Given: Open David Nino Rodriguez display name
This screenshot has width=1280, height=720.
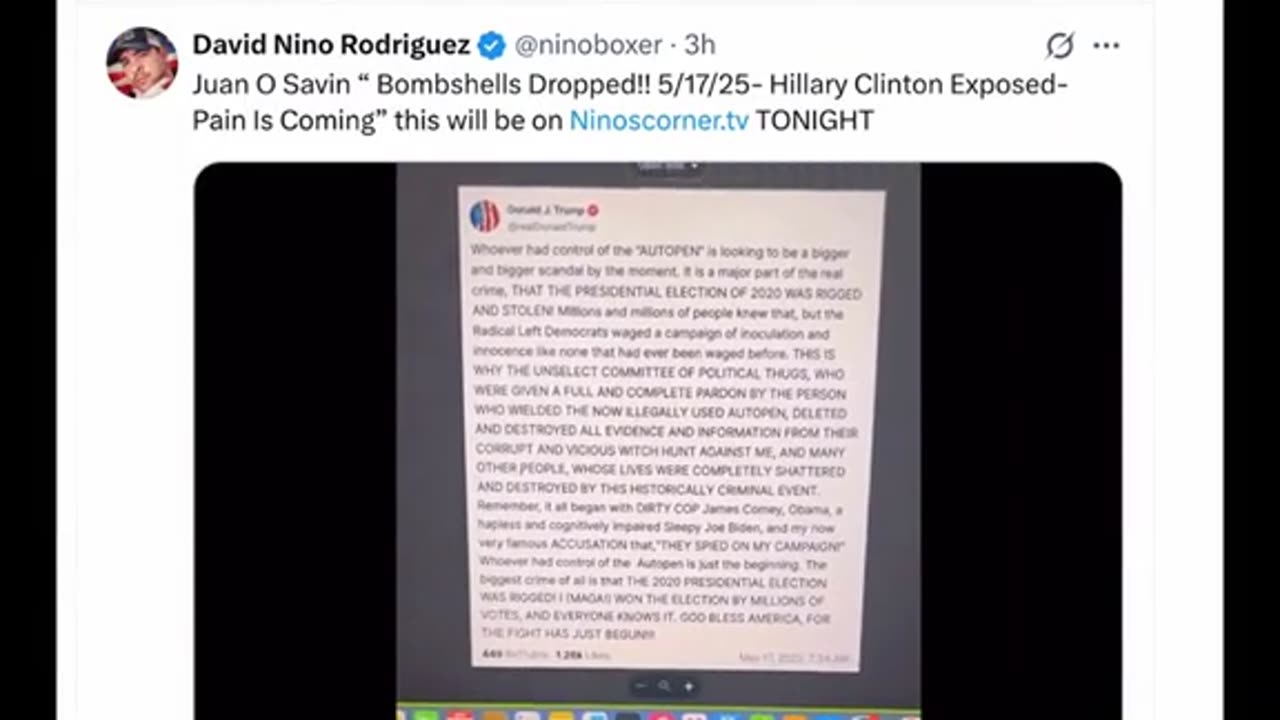Looking at the screenshot, I should click(331, 45).
